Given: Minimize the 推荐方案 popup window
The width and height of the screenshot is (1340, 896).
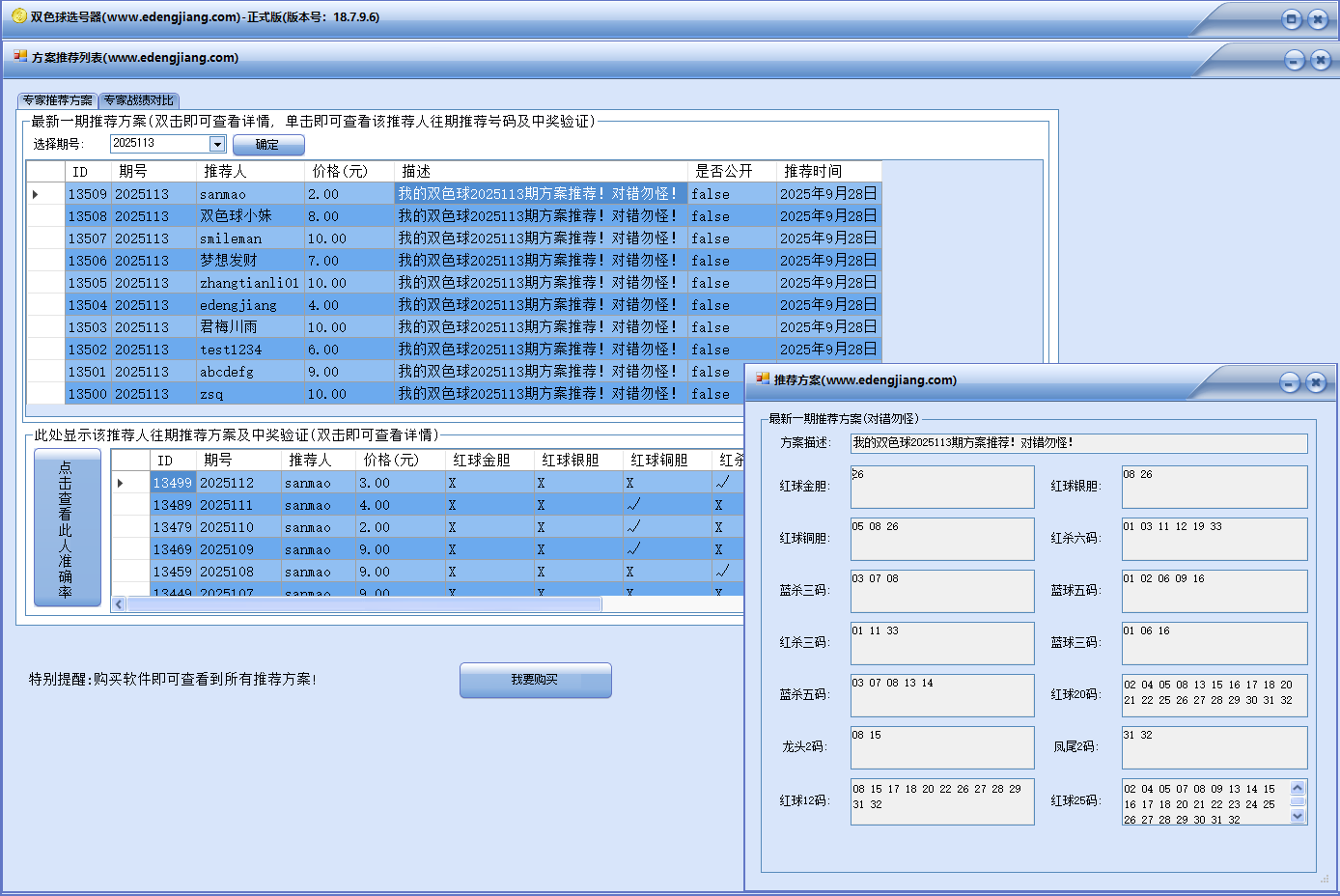Looking at the screenshot, I should (x=1290, y=382).
